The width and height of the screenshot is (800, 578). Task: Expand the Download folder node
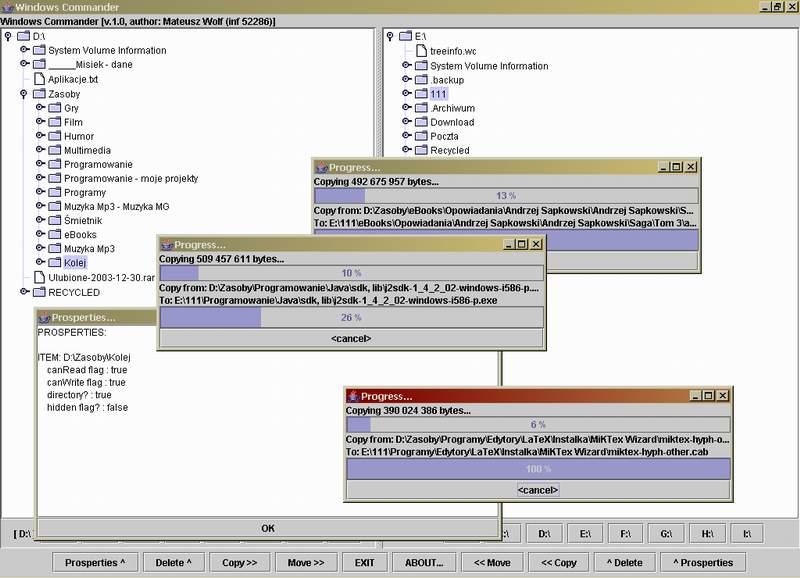(x=407, y=121)
